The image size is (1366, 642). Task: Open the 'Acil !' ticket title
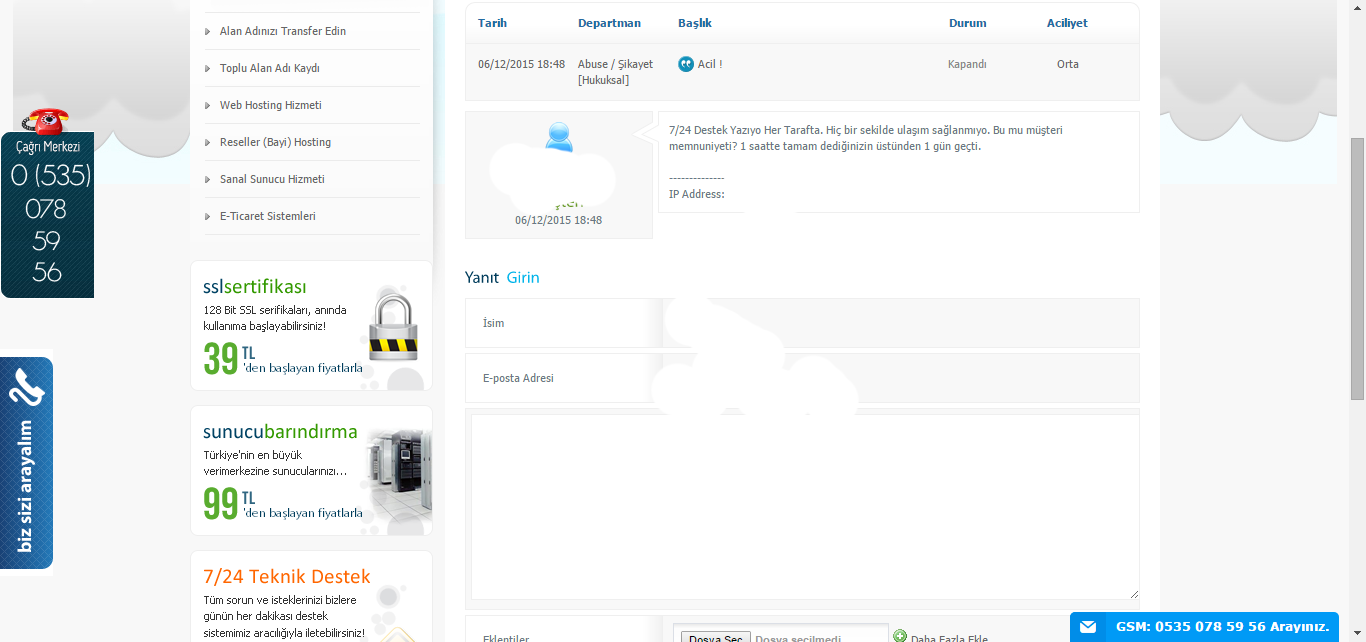pos(710,64)
